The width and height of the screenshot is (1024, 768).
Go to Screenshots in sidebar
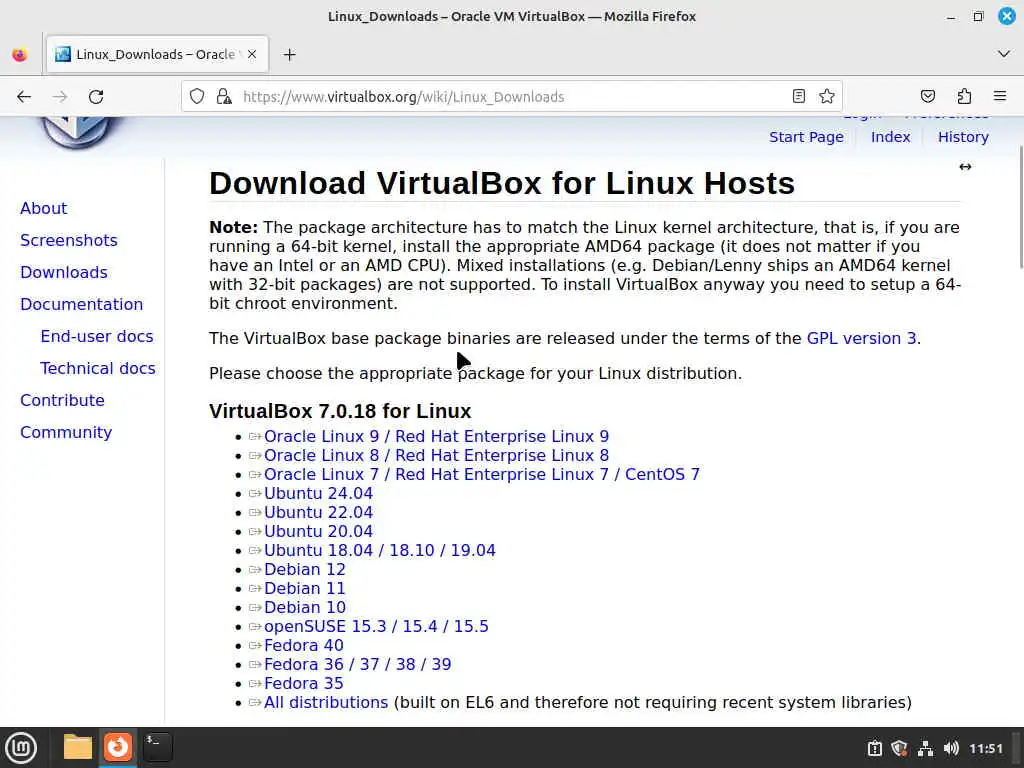(x=69, y=240)
